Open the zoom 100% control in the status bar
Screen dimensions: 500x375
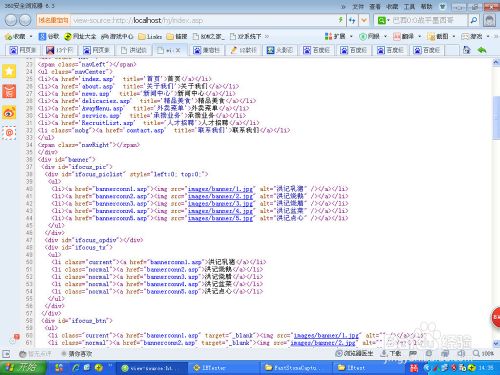(x=483, y=353)
